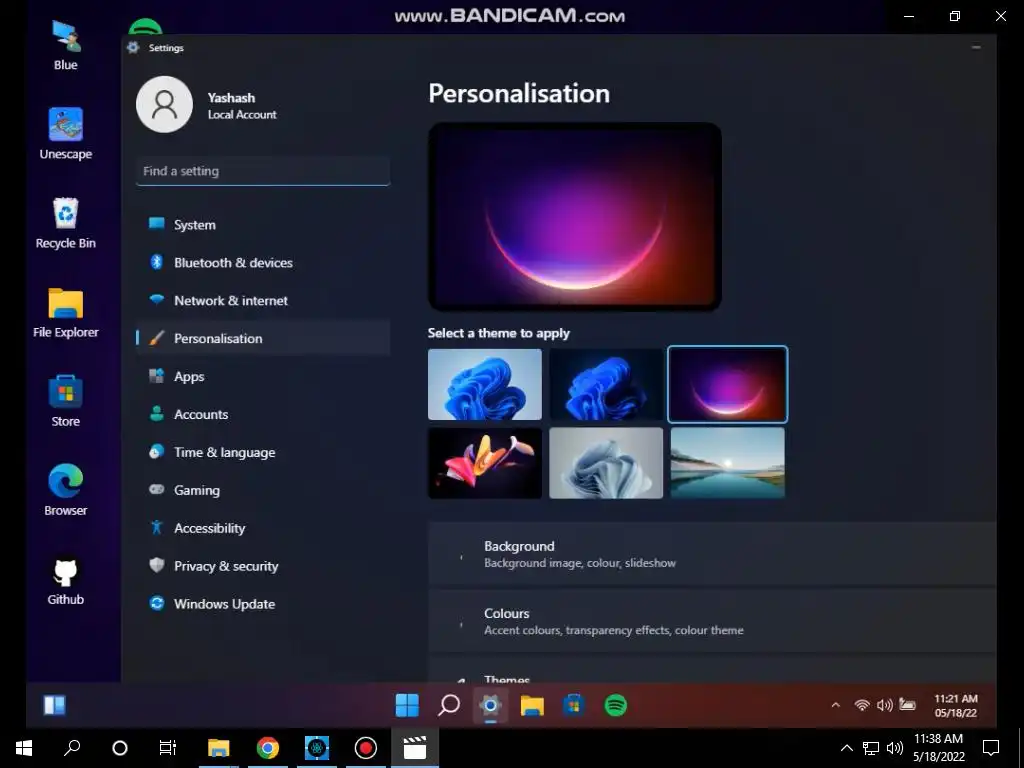Apply the light blue bloom theme

click(485, 384)
